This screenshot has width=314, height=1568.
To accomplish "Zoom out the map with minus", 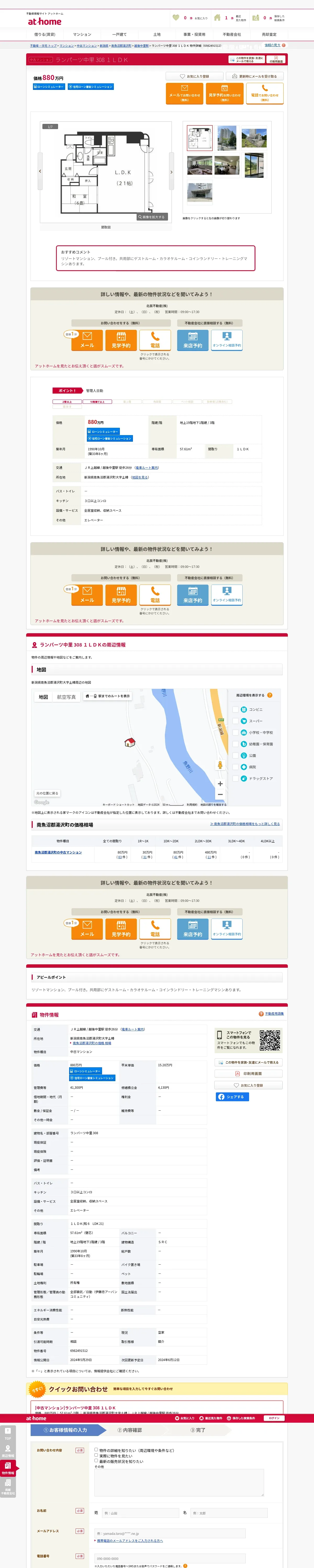I will tap(220, 794).
